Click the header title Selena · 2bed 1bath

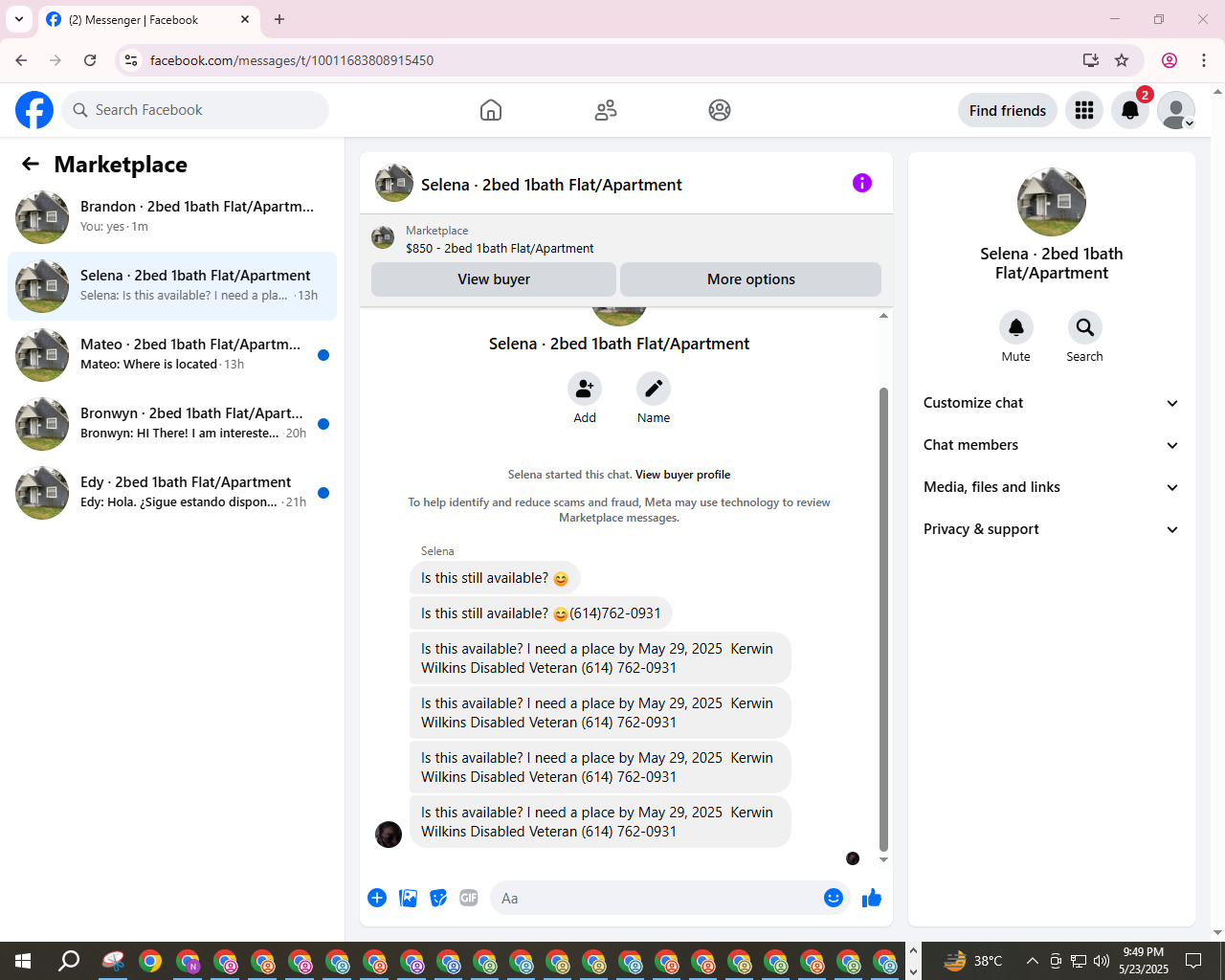[551, 185]
